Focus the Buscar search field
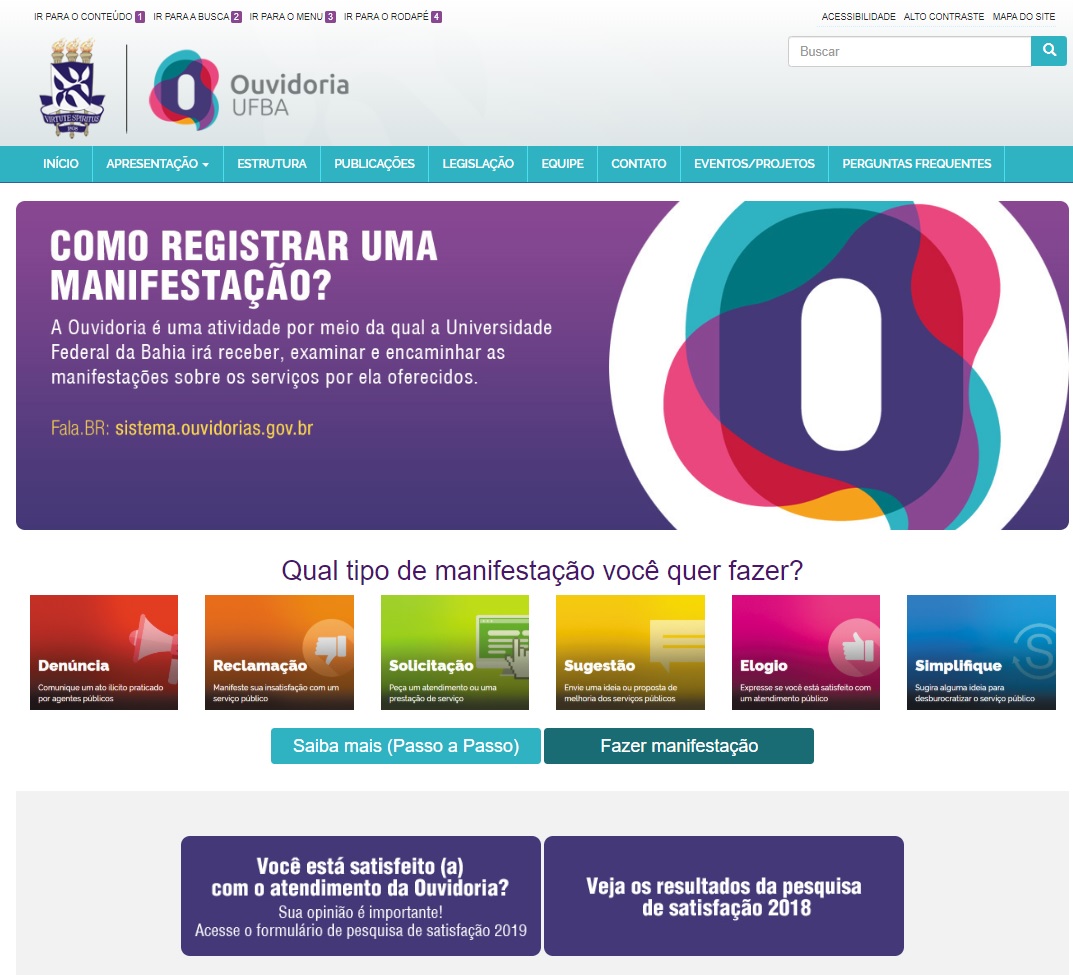This screenshot has height=975, width=1073. [x=908, y=51]
